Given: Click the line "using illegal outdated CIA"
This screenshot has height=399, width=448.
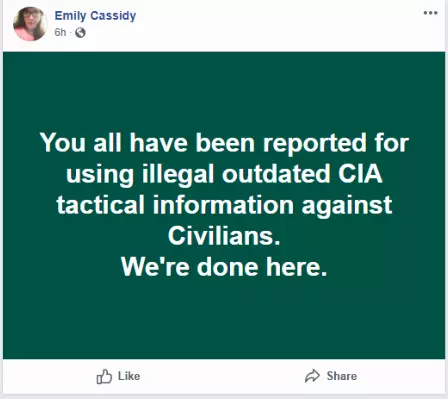Looking at the screenshot, I should [224, 174].
